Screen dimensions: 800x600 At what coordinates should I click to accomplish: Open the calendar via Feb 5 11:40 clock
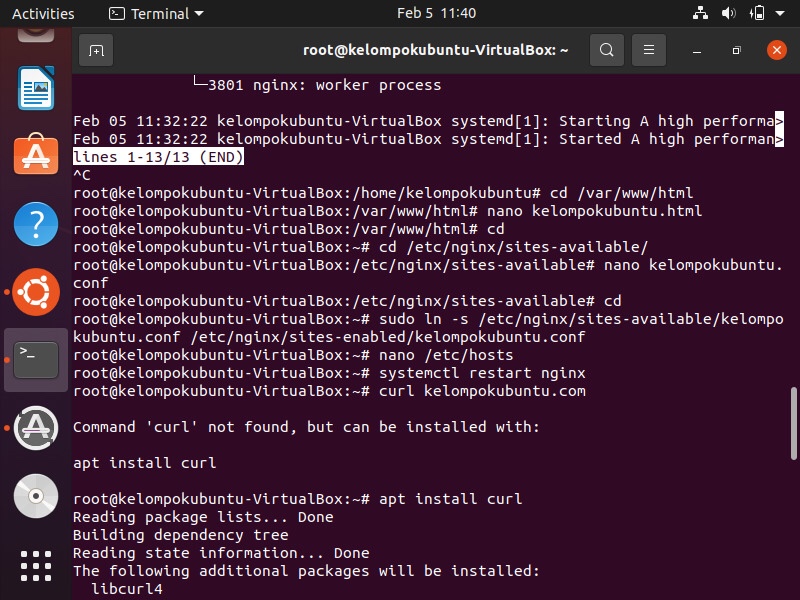coord(436,14)
